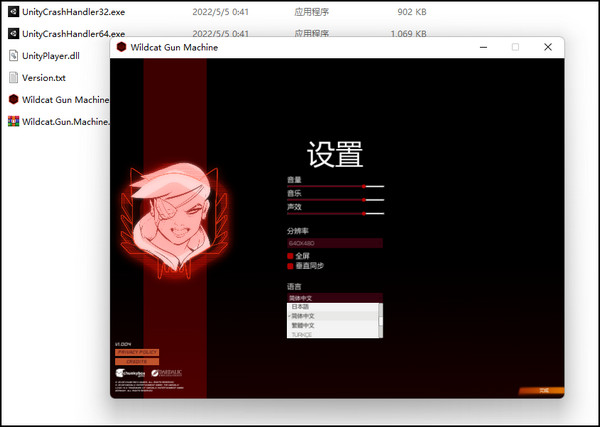Adjust the 音乐 music volume slider
This screenshot has height=427, width=600.
pos(335,200)
